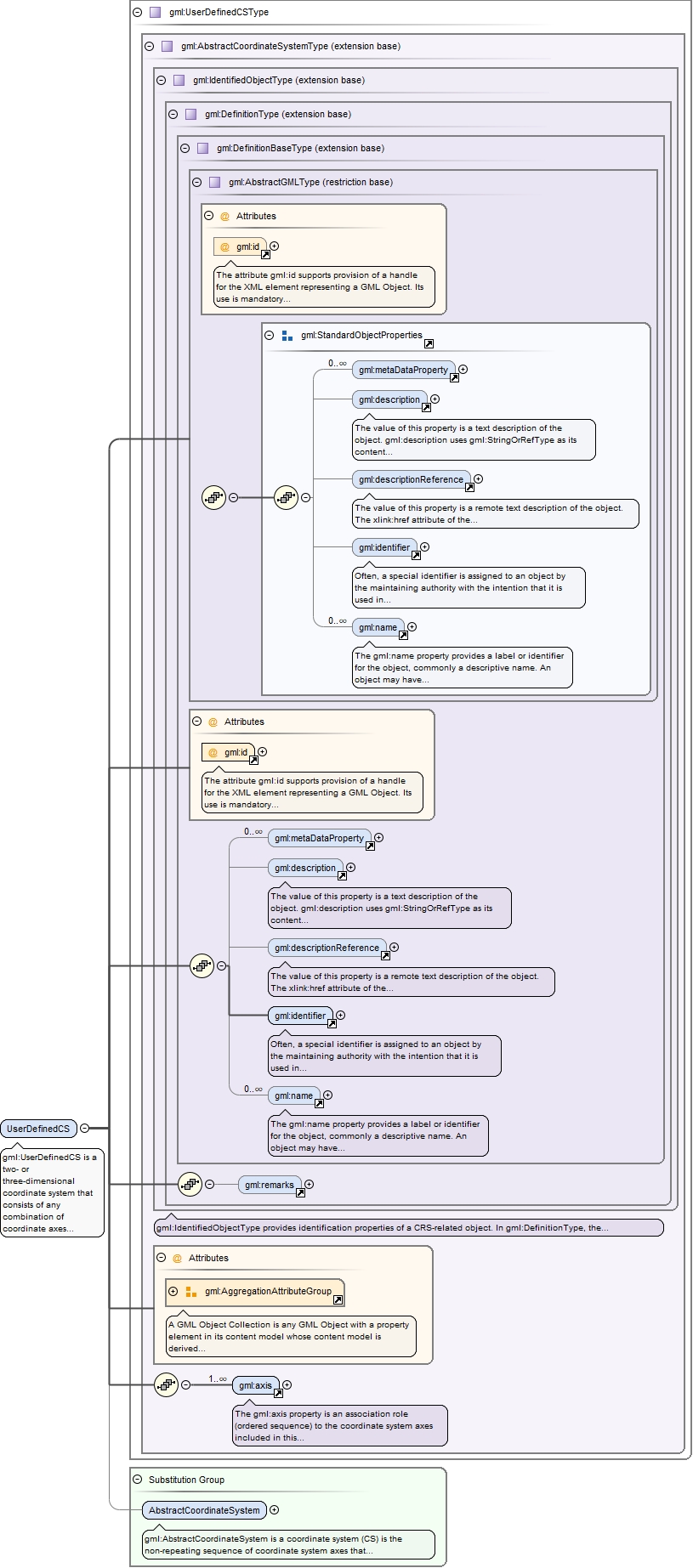
Task: Click the sequence compositor icon before gml:axis
Action: 166,1384
